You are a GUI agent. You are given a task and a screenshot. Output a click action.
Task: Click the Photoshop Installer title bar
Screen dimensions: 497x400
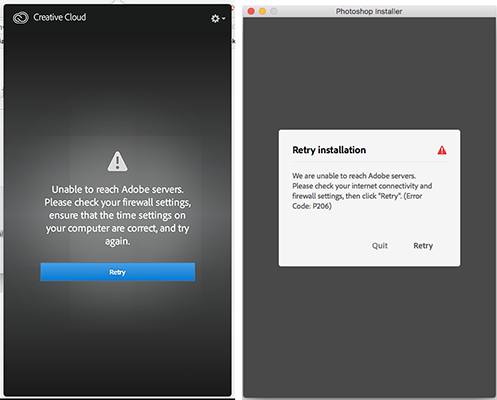tap(369, 11)
